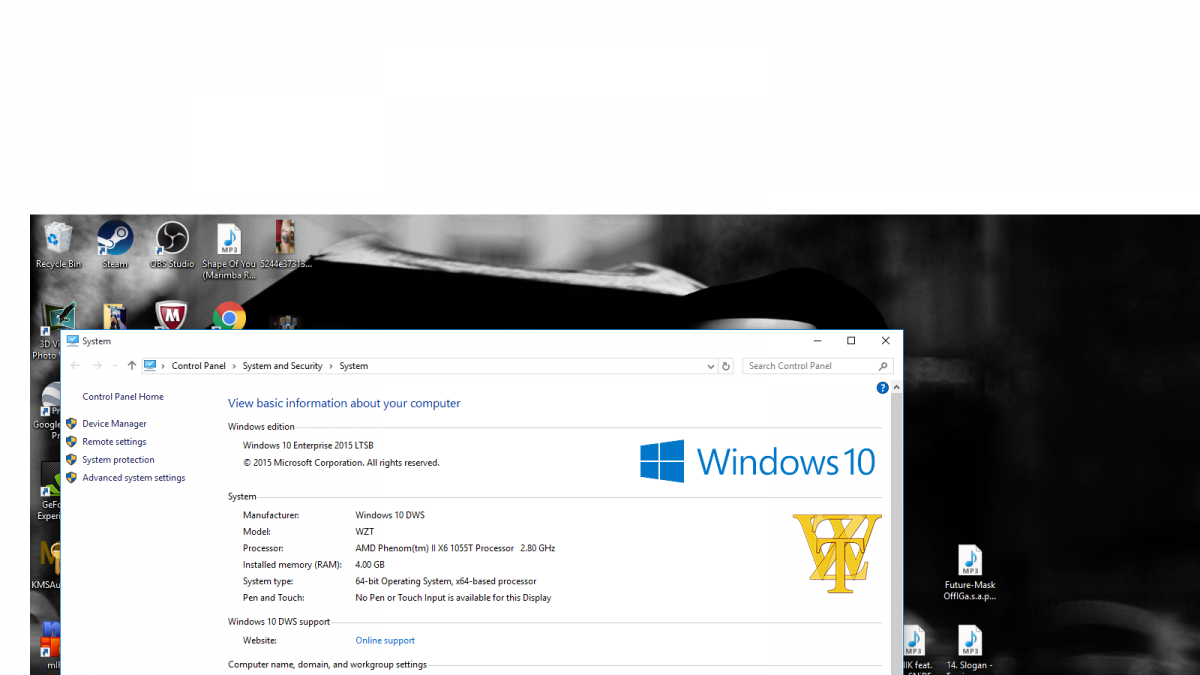Select the Future-Mask Off MP3 file
This screenshot has height=675, width=1200.
coord(970,573)
